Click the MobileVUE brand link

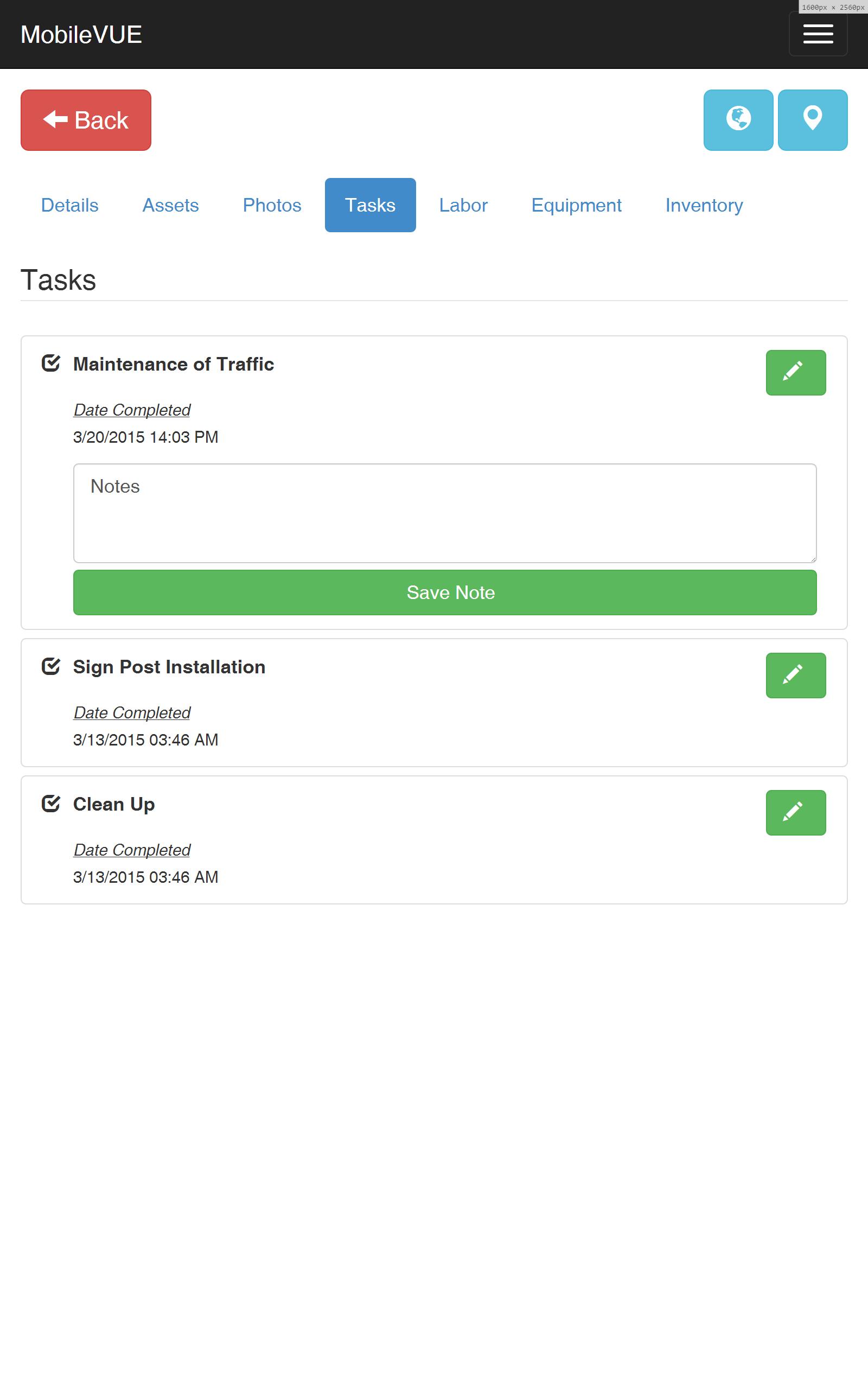(x=81, y=34)
